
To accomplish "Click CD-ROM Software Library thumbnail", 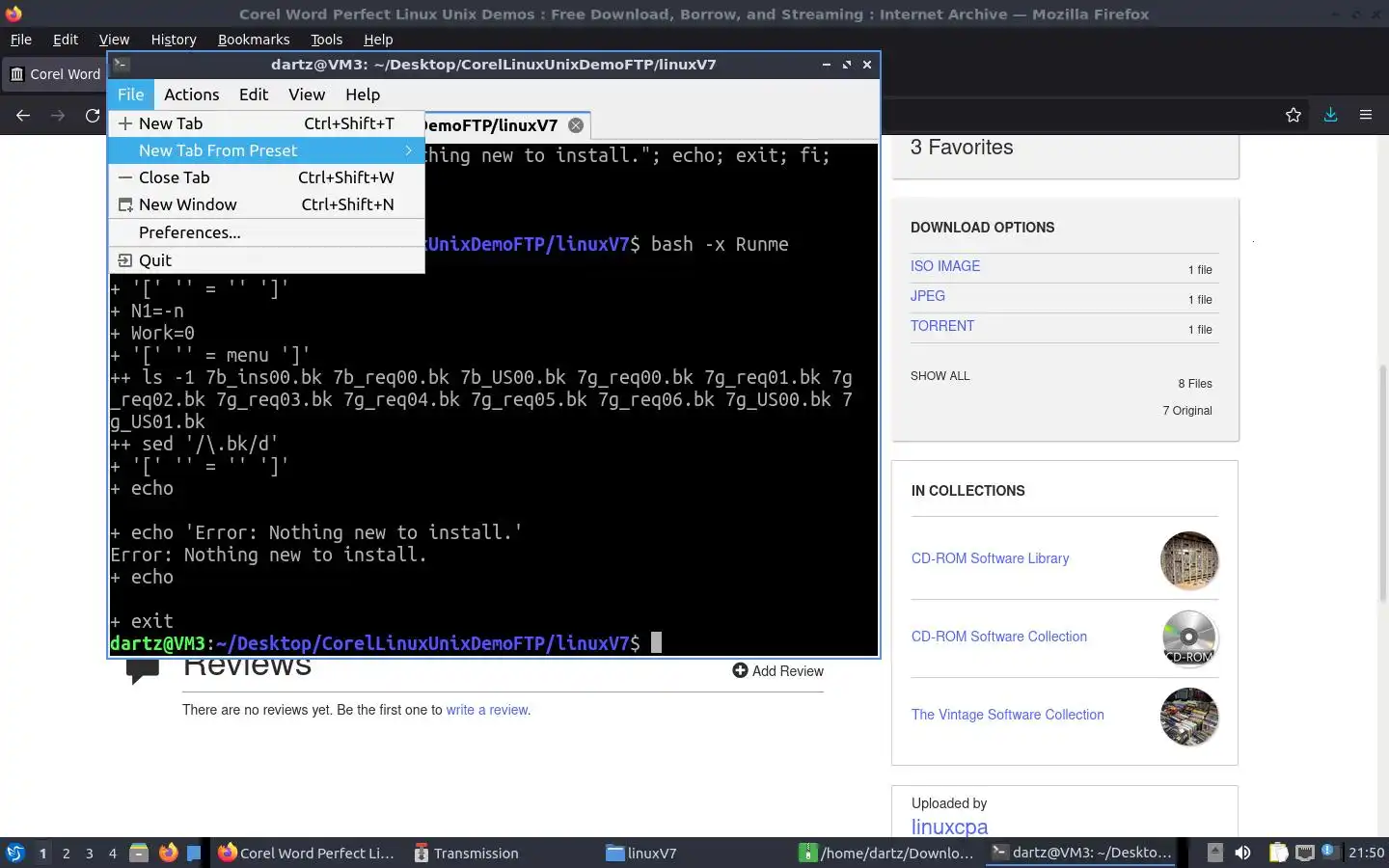I will [x=1189, y=560].
